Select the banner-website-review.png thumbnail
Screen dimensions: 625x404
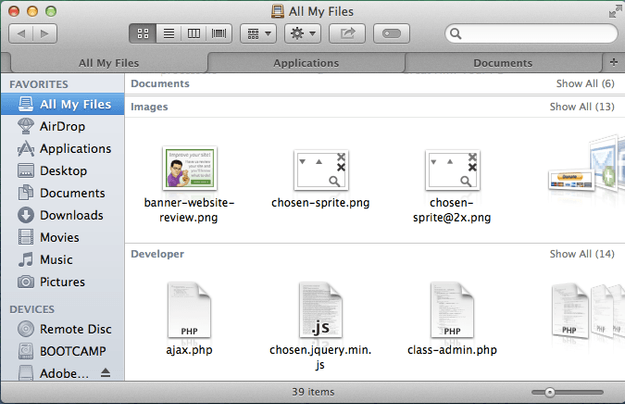(190, 168)
